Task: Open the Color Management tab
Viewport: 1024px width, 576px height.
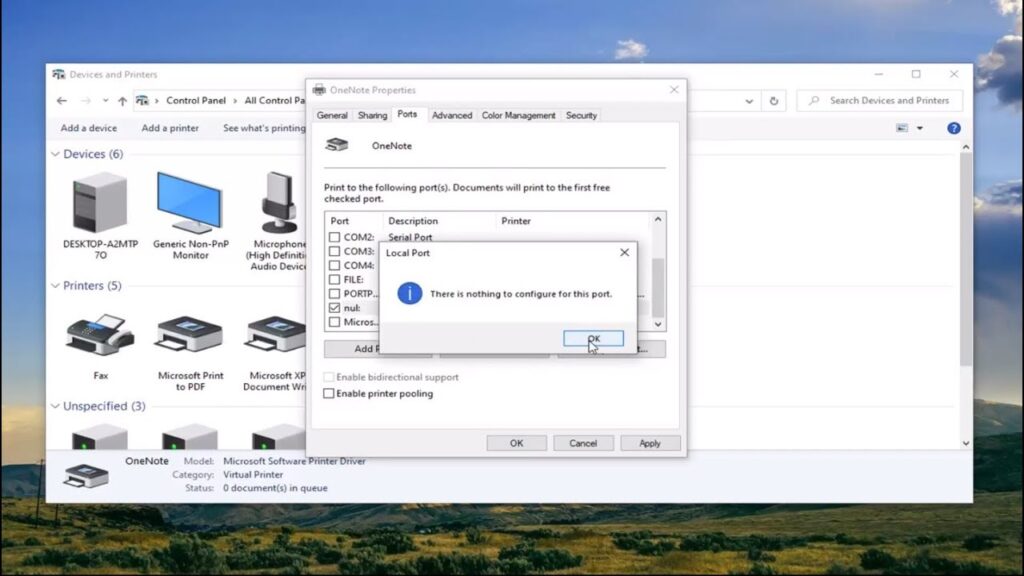Action: tap(518, 115)
